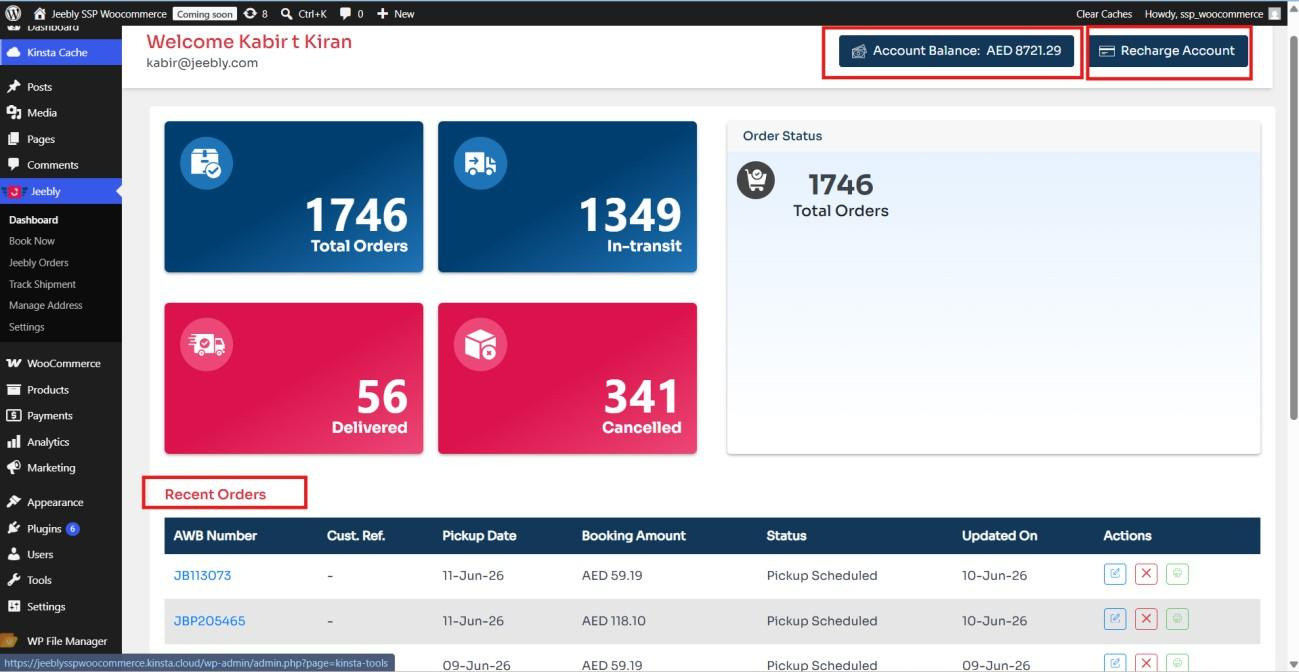Open the Jeebly SSP Woocommerce site home link
Image resolution: width=1299 pixels, height=672 pixels.
pyautogui.click(x=100, y=14)
